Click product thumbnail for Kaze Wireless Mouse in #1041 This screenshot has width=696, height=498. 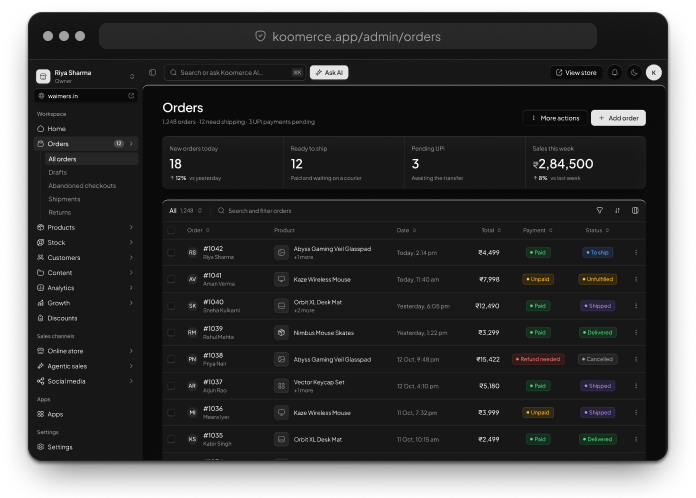point(281,279)
